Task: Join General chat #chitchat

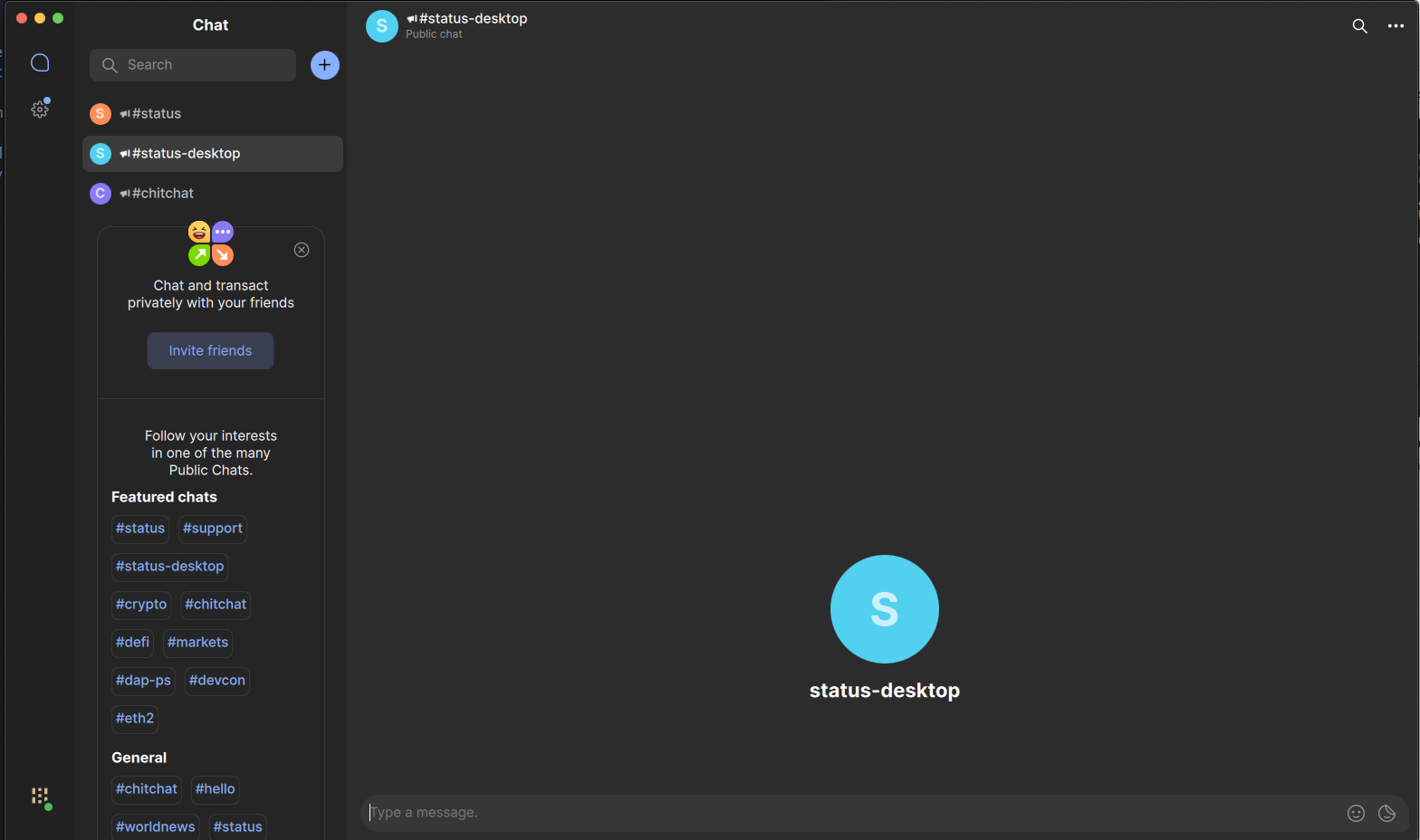Action: point(147,789)
